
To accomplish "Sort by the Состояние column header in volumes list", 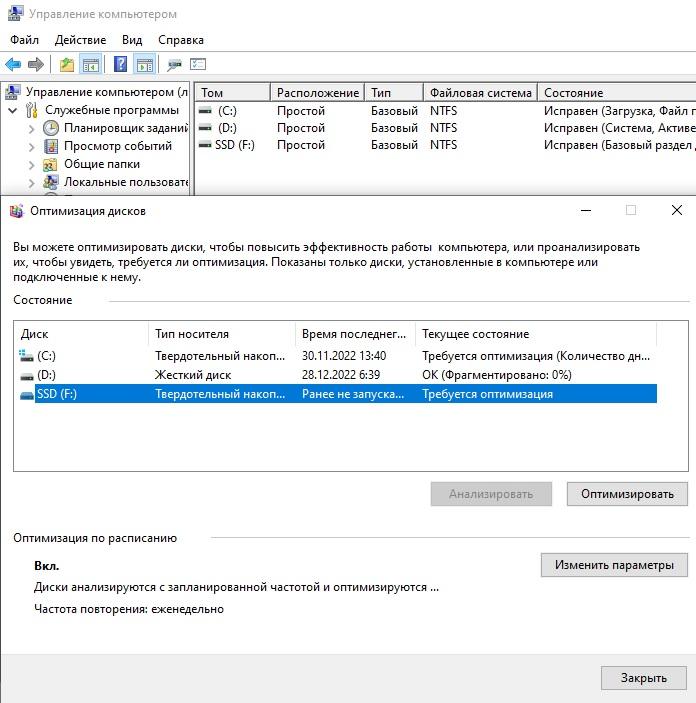I will 617,92.
